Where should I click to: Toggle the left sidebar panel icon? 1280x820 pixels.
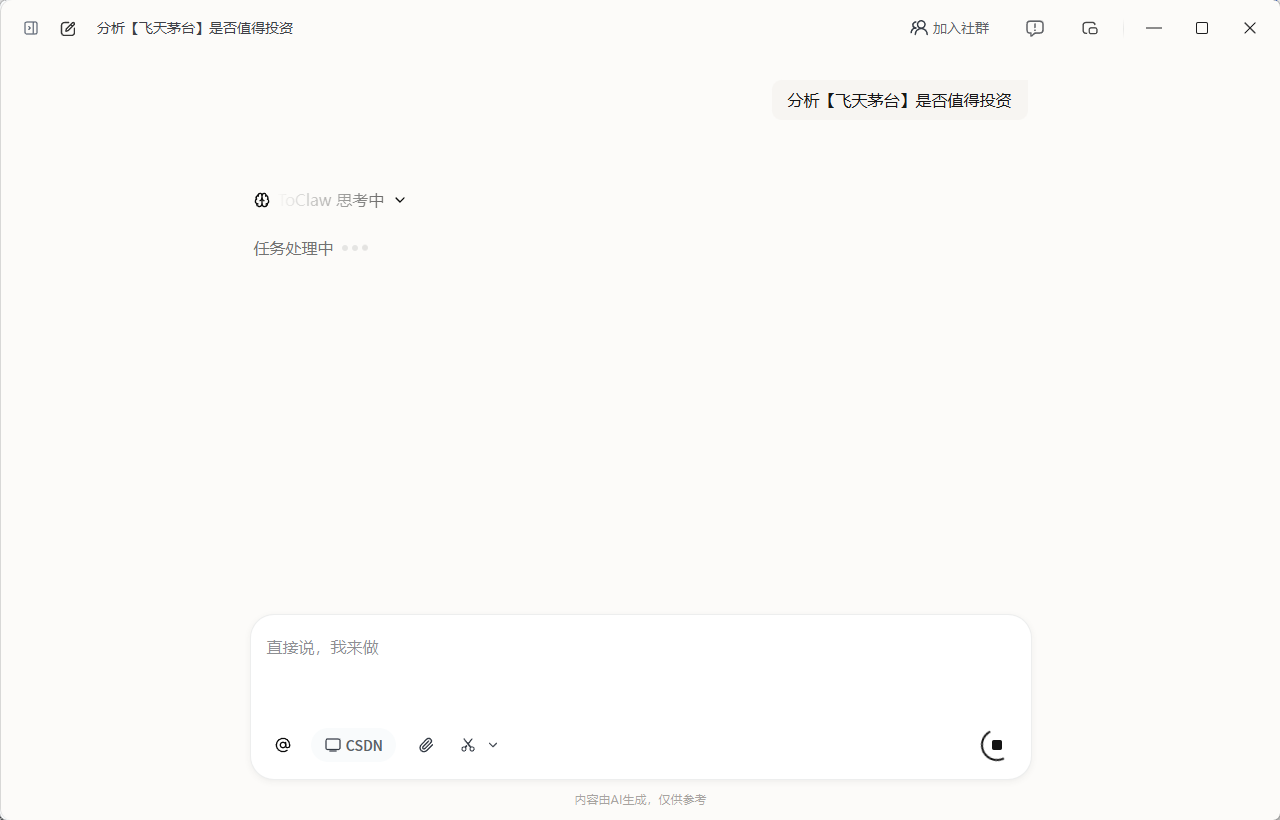31,28
